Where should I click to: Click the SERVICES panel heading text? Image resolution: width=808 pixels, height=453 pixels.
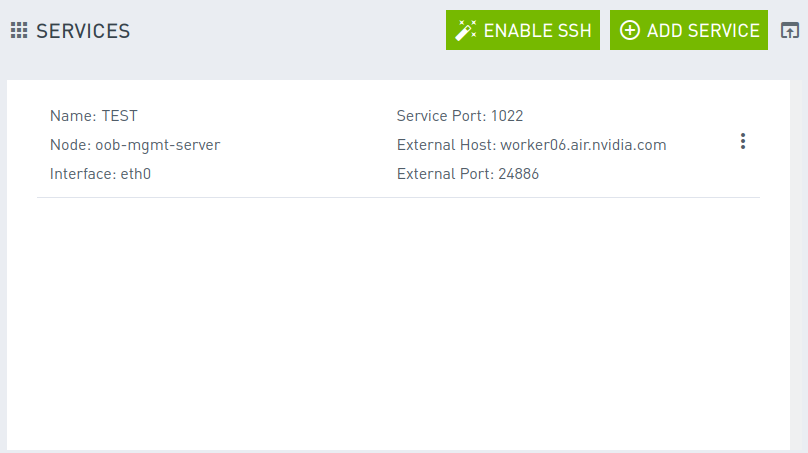[x=83, y=31]
